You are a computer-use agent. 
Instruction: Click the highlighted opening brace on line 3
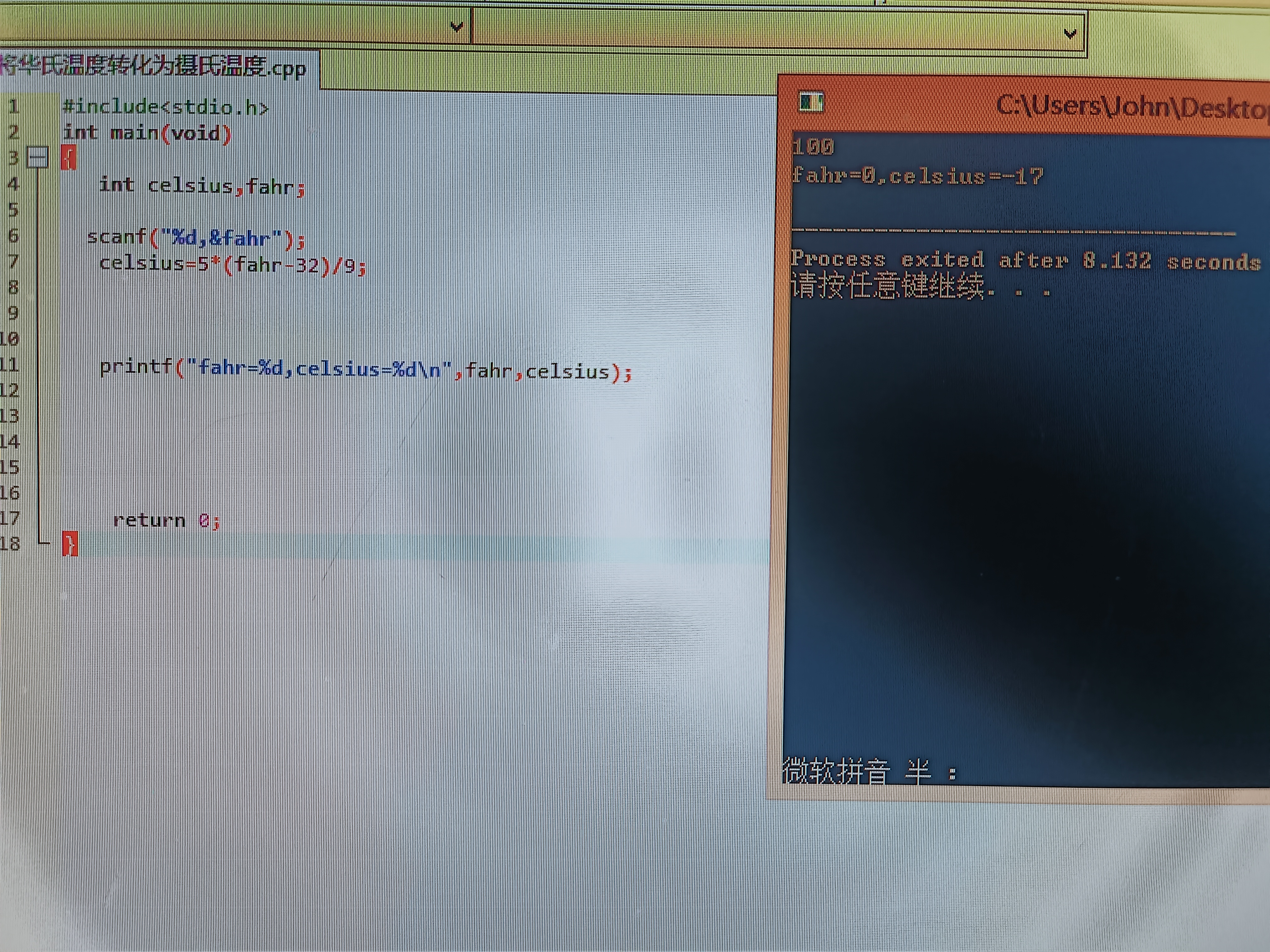[x=68, y=158]
